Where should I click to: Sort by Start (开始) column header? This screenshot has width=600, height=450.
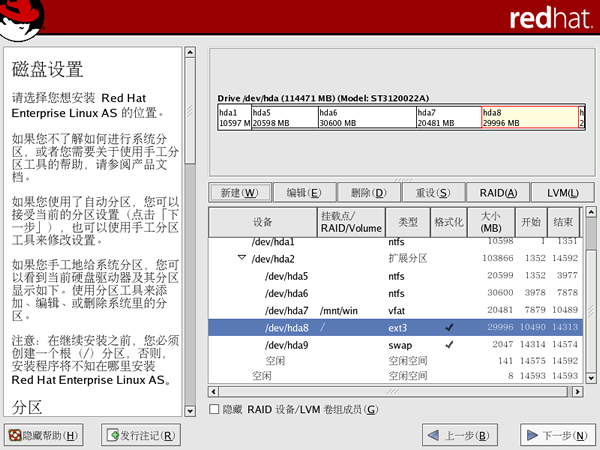[531, 222]
